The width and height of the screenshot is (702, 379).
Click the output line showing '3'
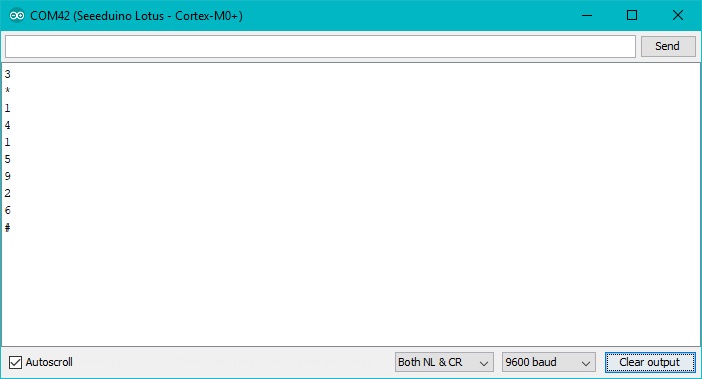(x=7, y=74)
